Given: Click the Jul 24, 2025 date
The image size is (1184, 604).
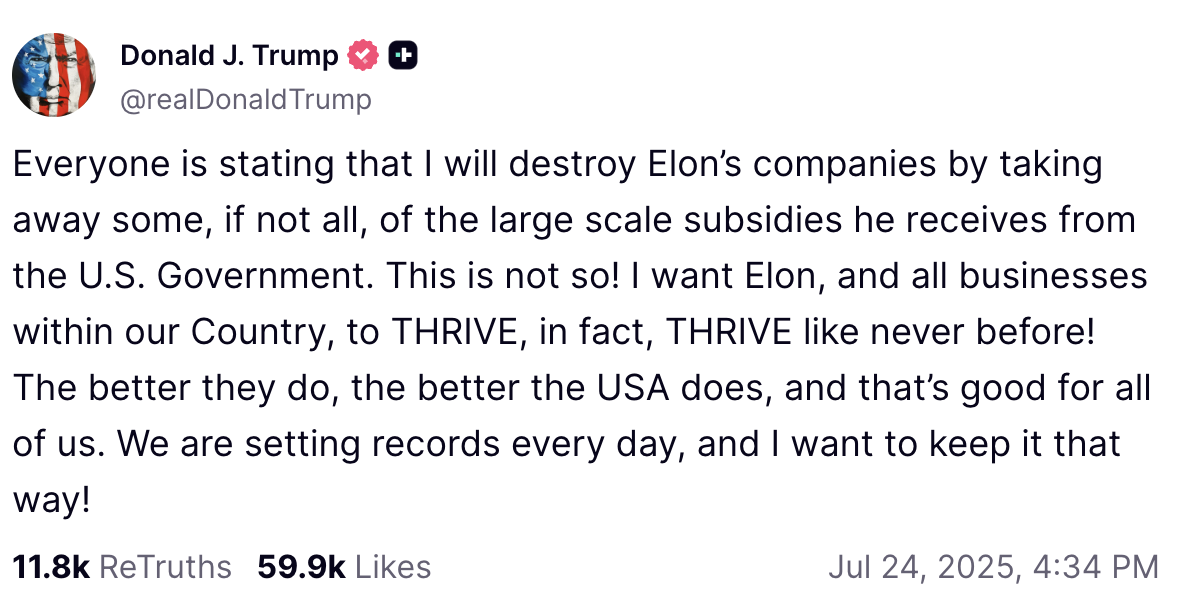Looking at the screenshot, I should [x=920, y=568].
